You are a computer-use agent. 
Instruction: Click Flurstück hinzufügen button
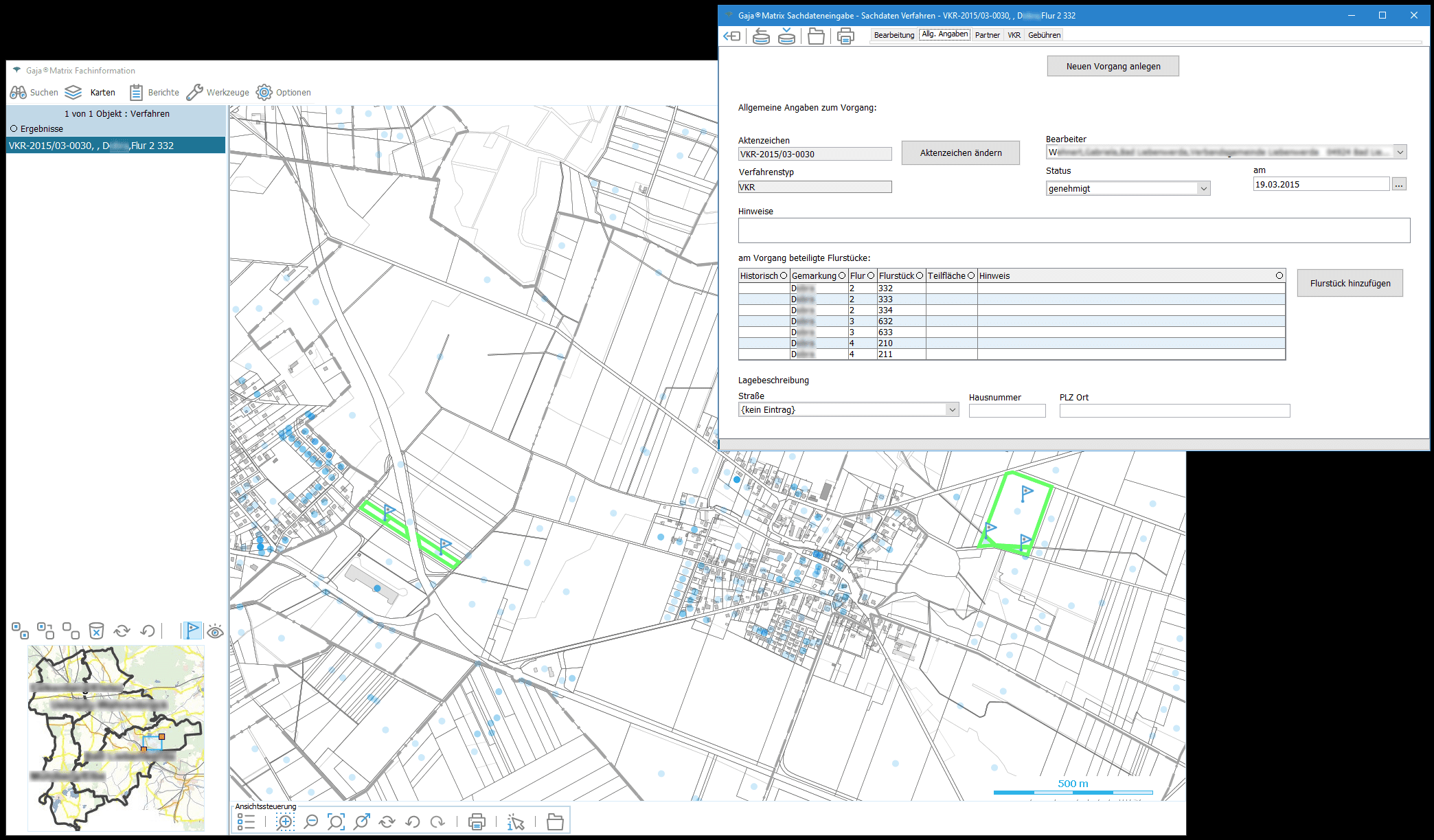pyautogui.click(x=1350, y=283)
